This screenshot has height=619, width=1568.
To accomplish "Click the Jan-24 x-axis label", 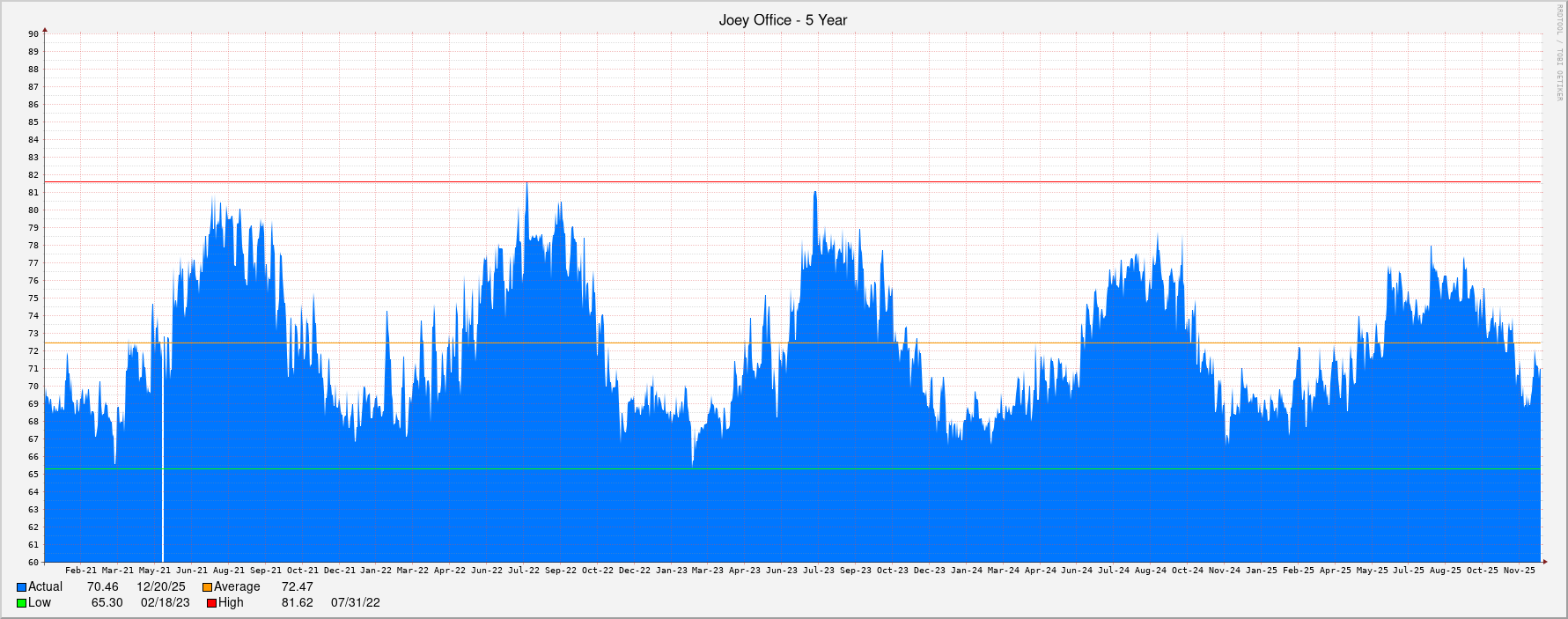I will (966, 571).
